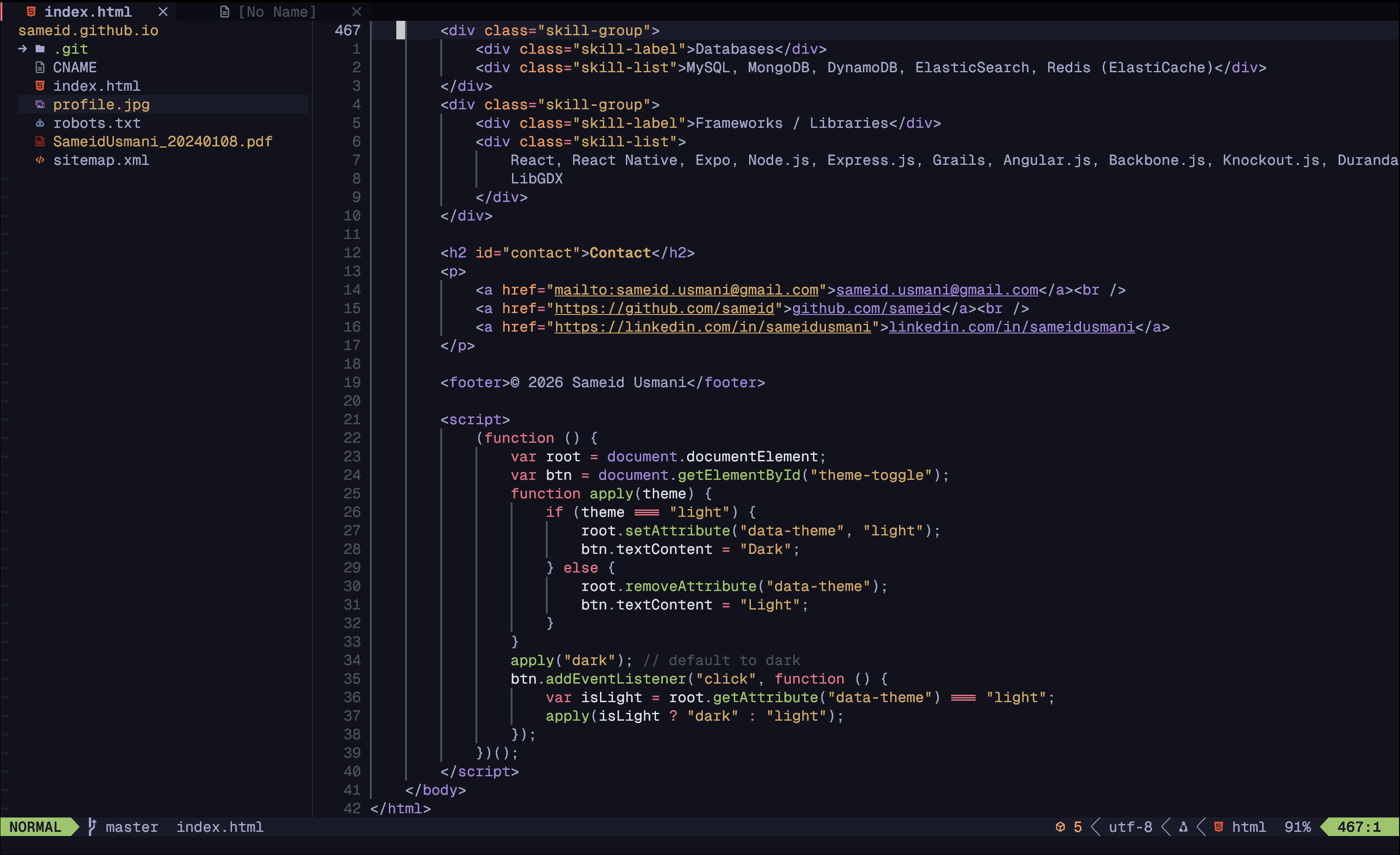Close the [No Name] tab

(x=356, y=12)
